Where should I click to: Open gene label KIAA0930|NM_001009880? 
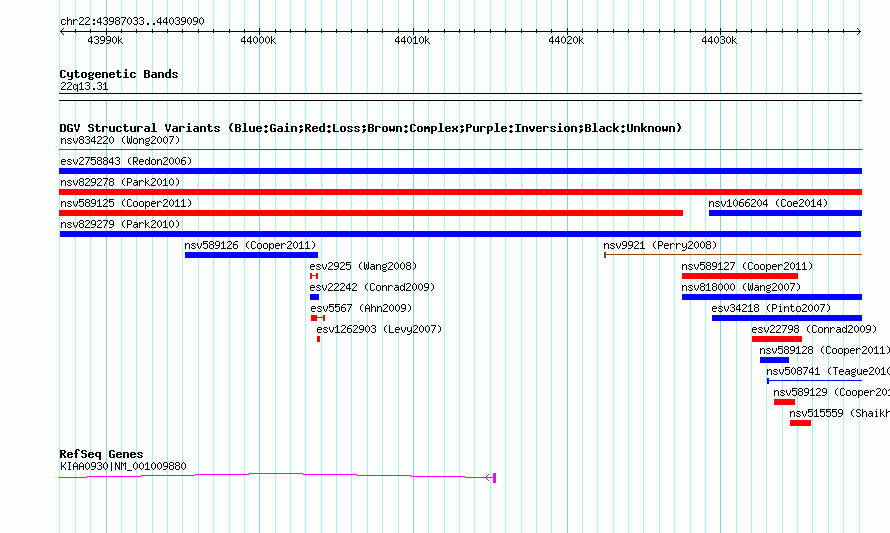(x=123, y=466)
